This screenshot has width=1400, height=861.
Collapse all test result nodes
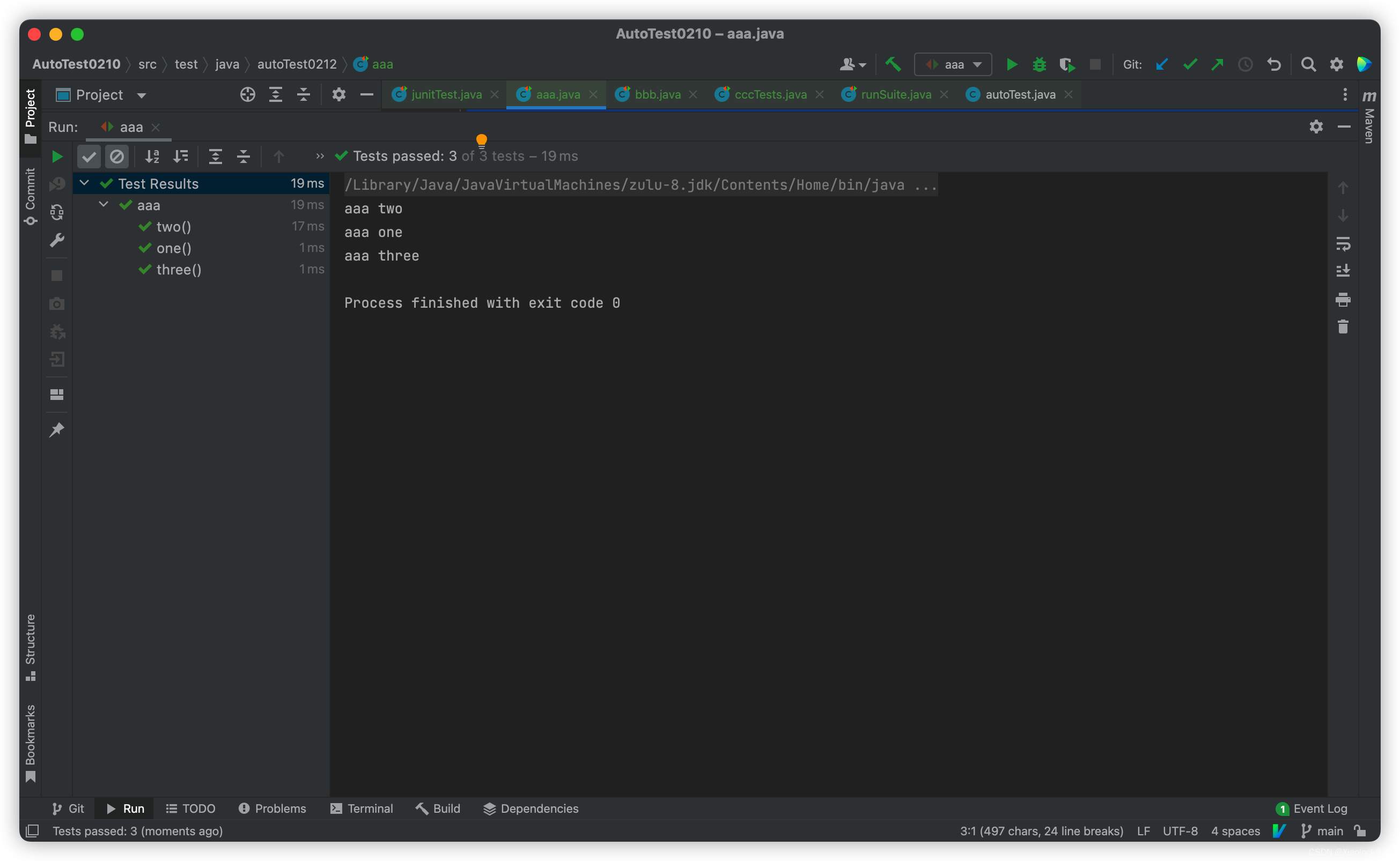(x=243, y=156)
